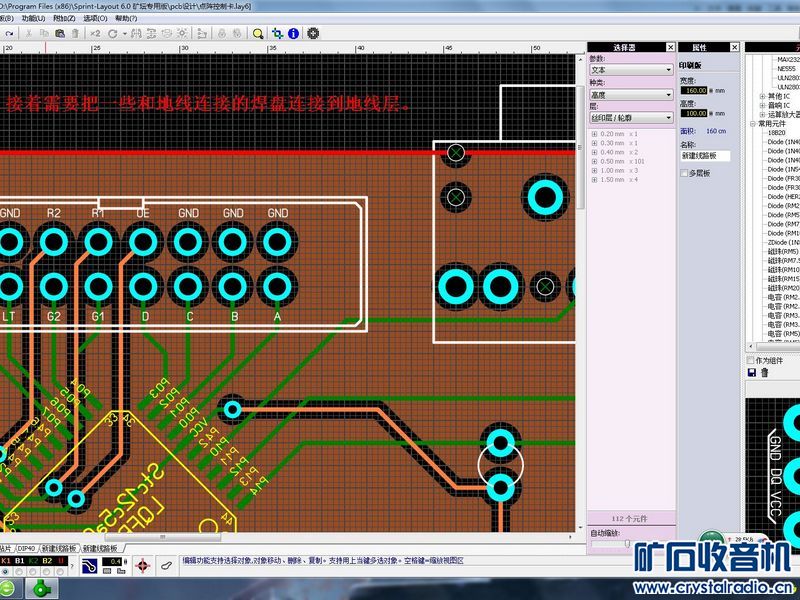Click the zoom magnifier toolbar icon

(258, 33)
